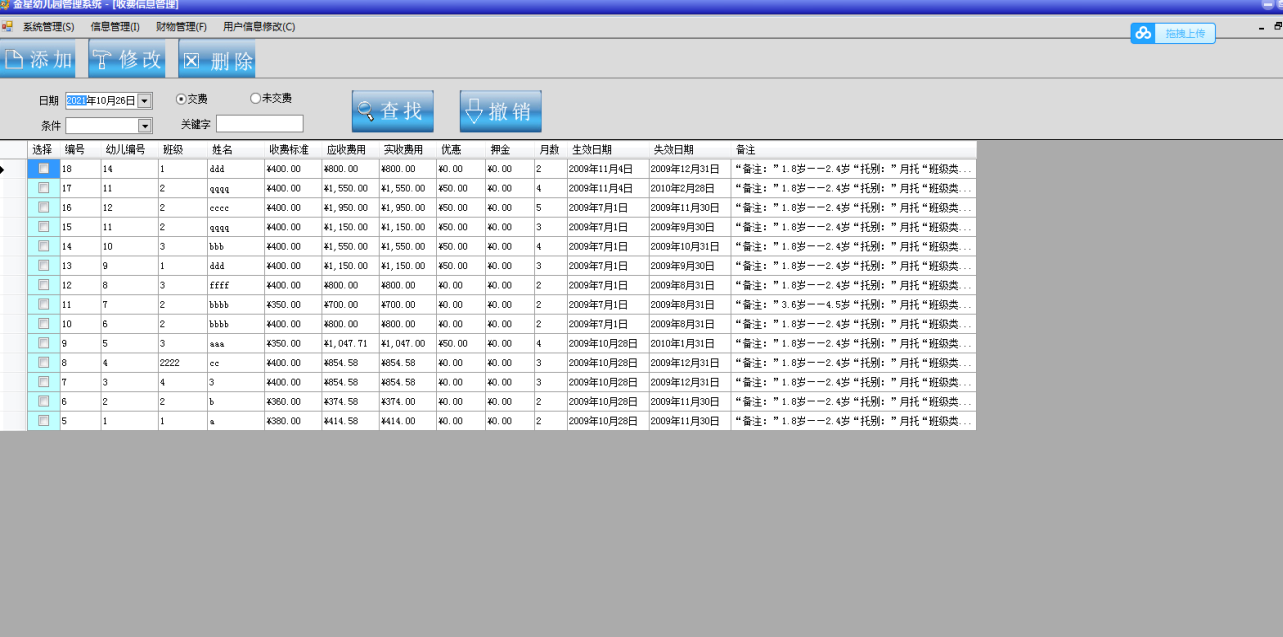Click the 删除 (Delete) toolbar button
Screen dimensions: 1283x637
coord(217,59)
